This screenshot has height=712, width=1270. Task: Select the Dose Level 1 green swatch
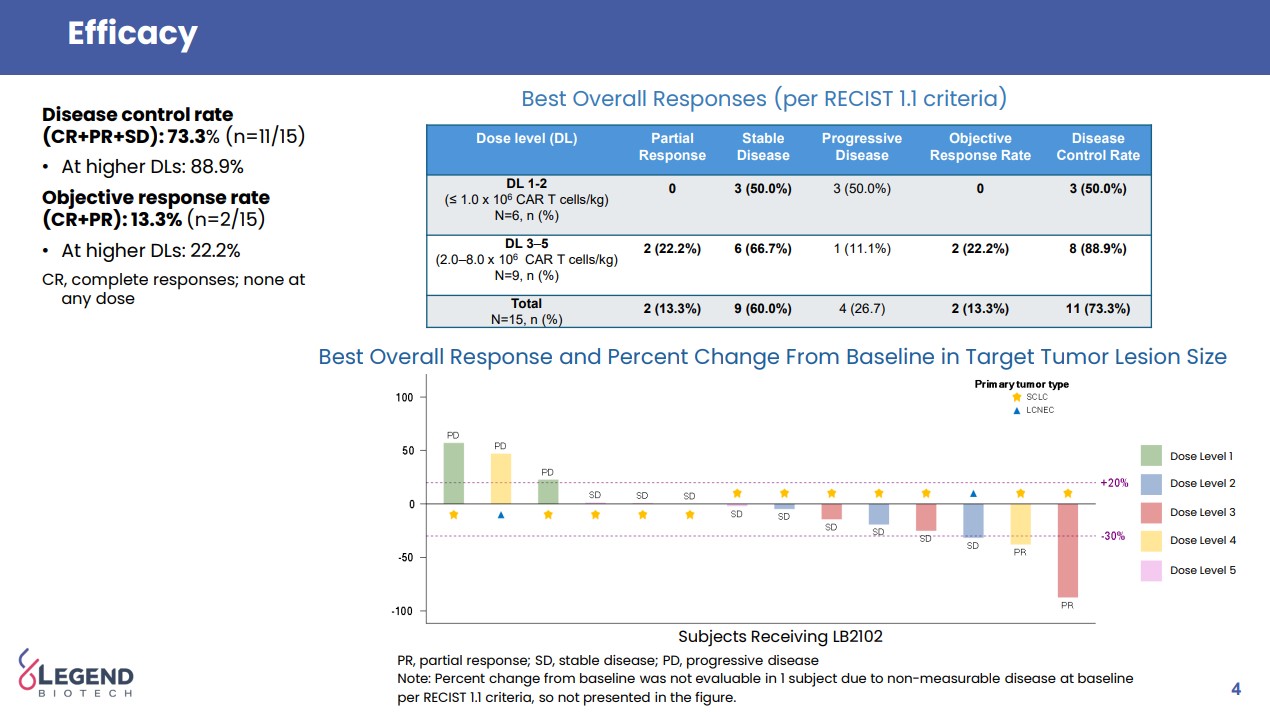[1151, 456]
